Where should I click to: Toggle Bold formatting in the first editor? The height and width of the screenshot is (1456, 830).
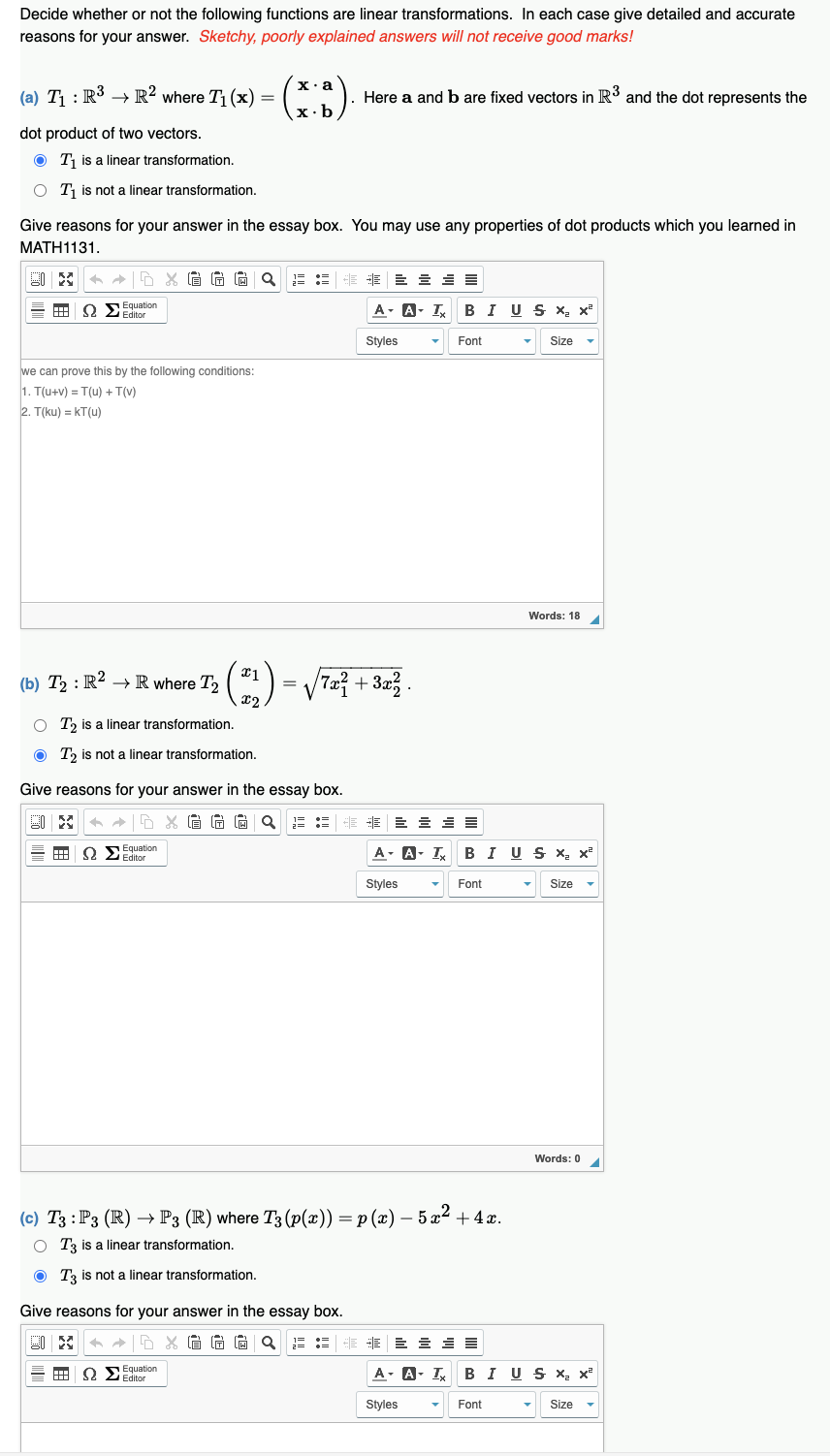468,310
